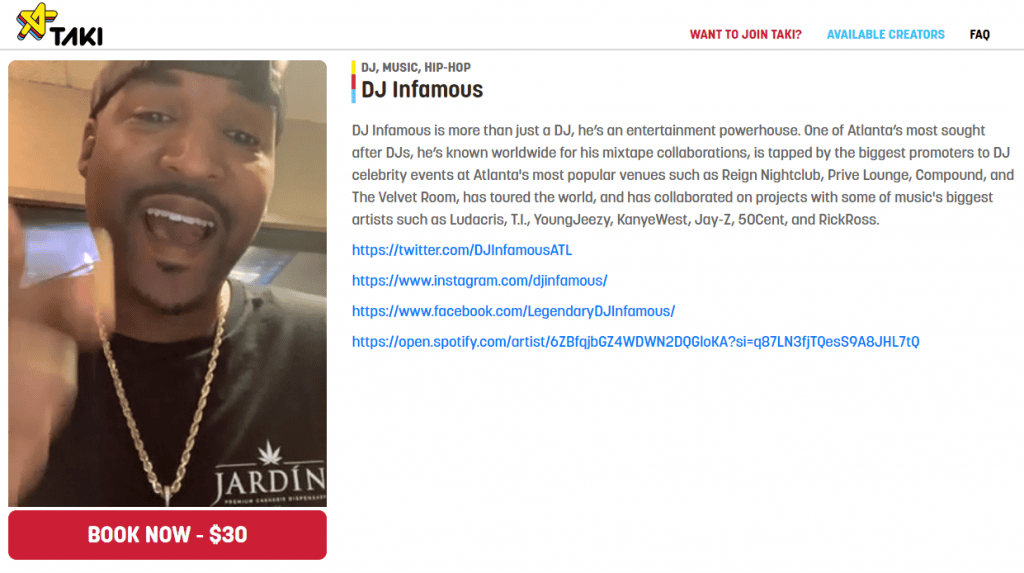This screenshot has width=1024, height=573.
Task: Visit the LegendaryDJInfamous Facebook link
Action: [513, 311]
